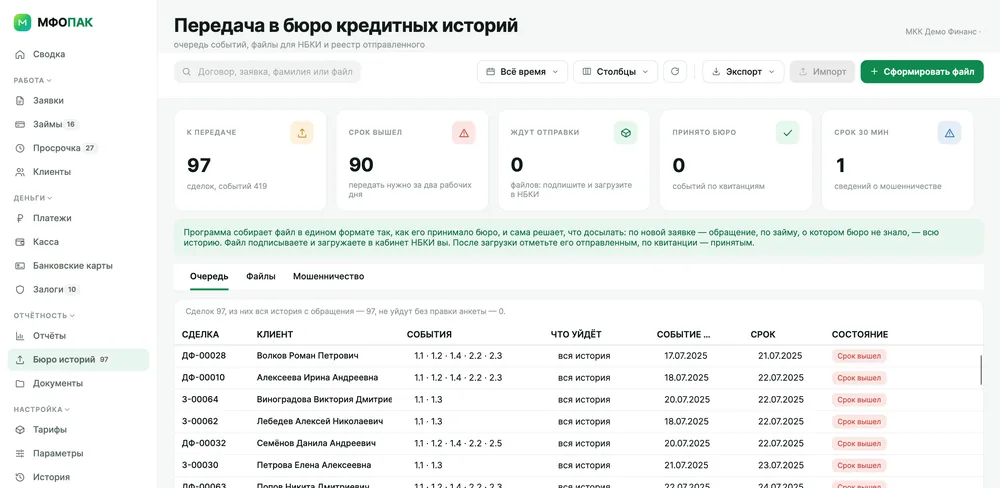Click the Сформировать файл button
This screenshot has width=1000, height=488.
coord(922,71)
